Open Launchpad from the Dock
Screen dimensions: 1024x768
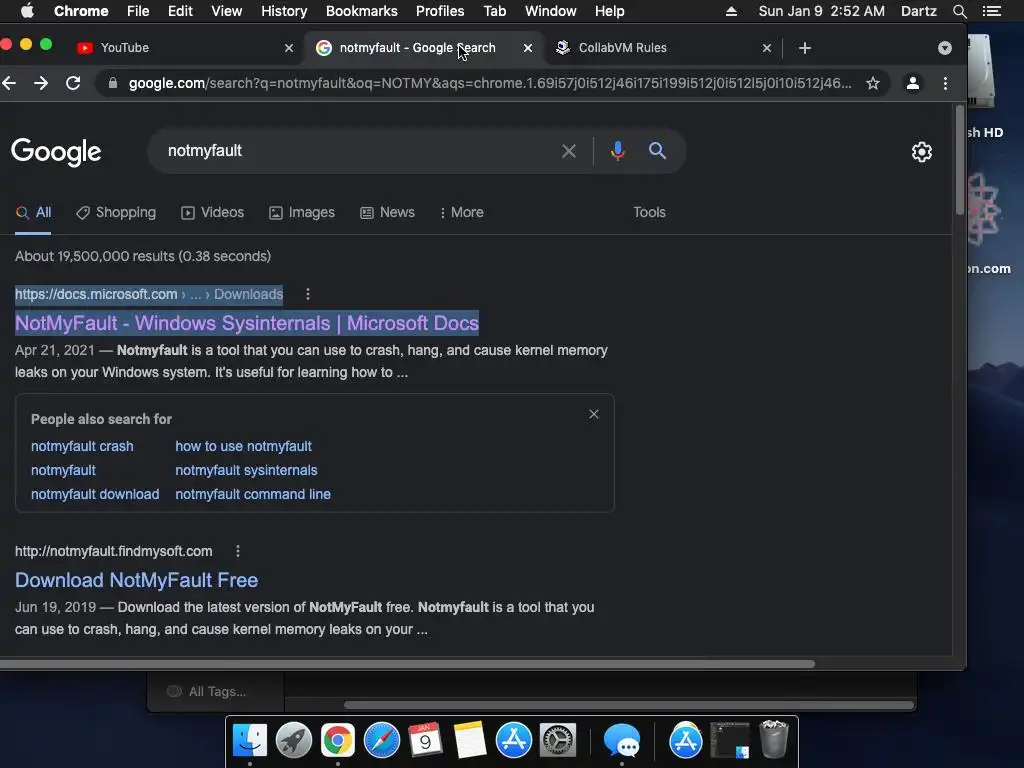293,741
